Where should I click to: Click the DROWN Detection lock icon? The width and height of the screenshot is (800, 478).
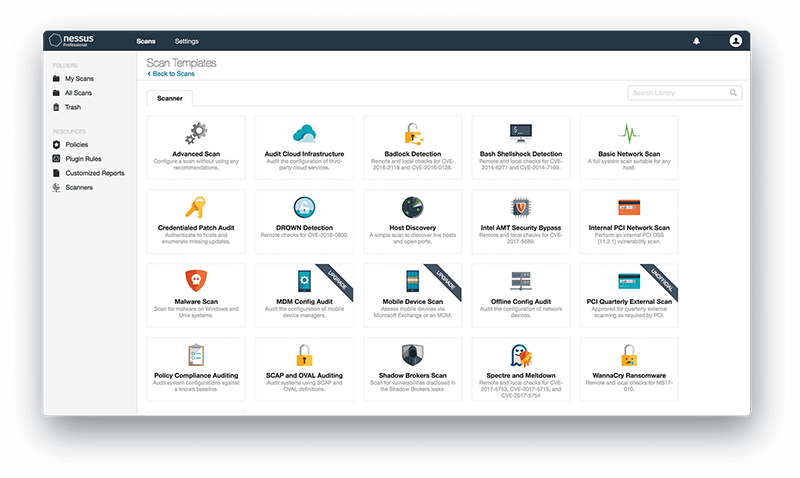[x=305, y=208]
